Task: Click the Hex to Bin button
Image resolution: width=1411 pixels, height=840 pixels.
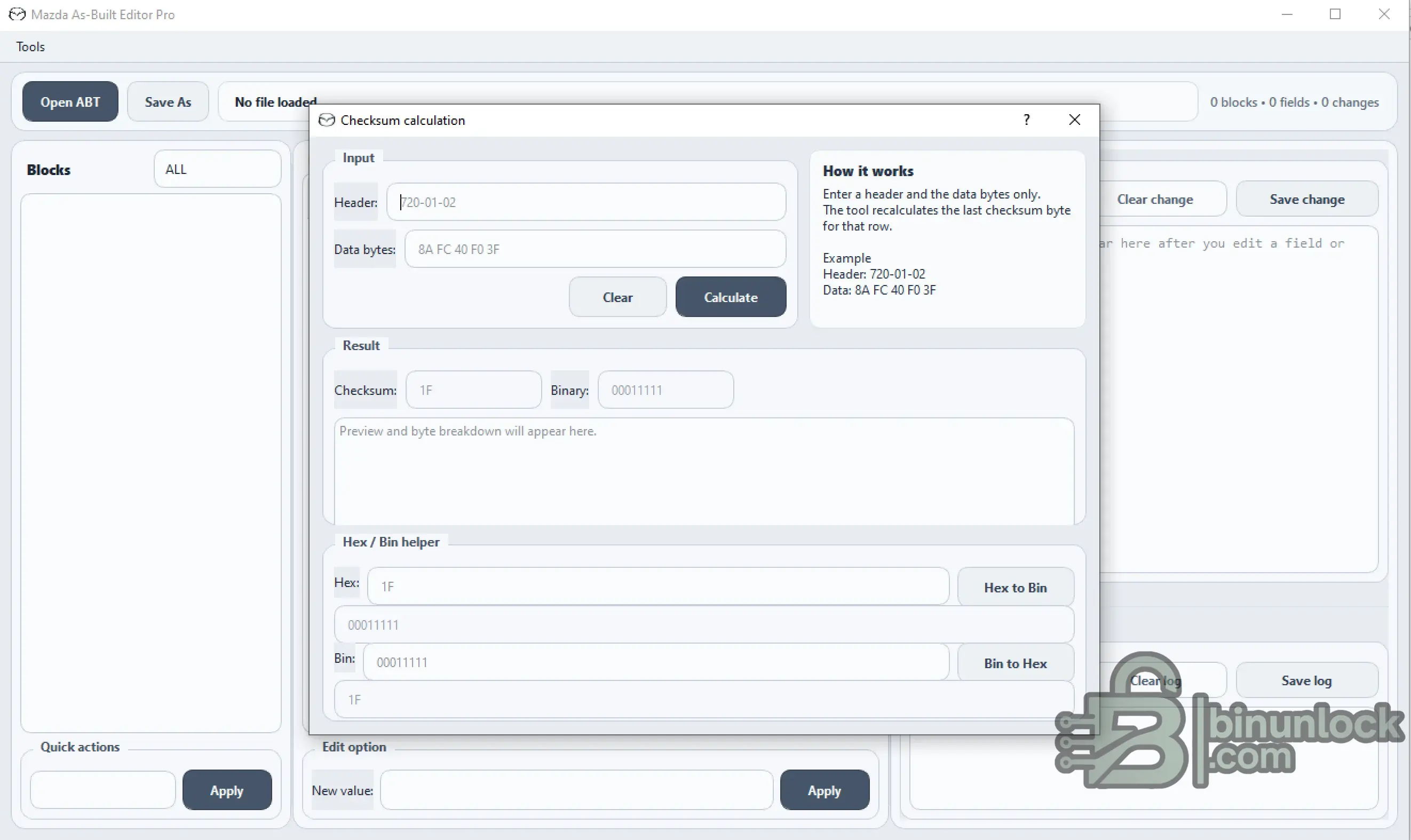Action: pyautogui.click(x=1016, y=588)
